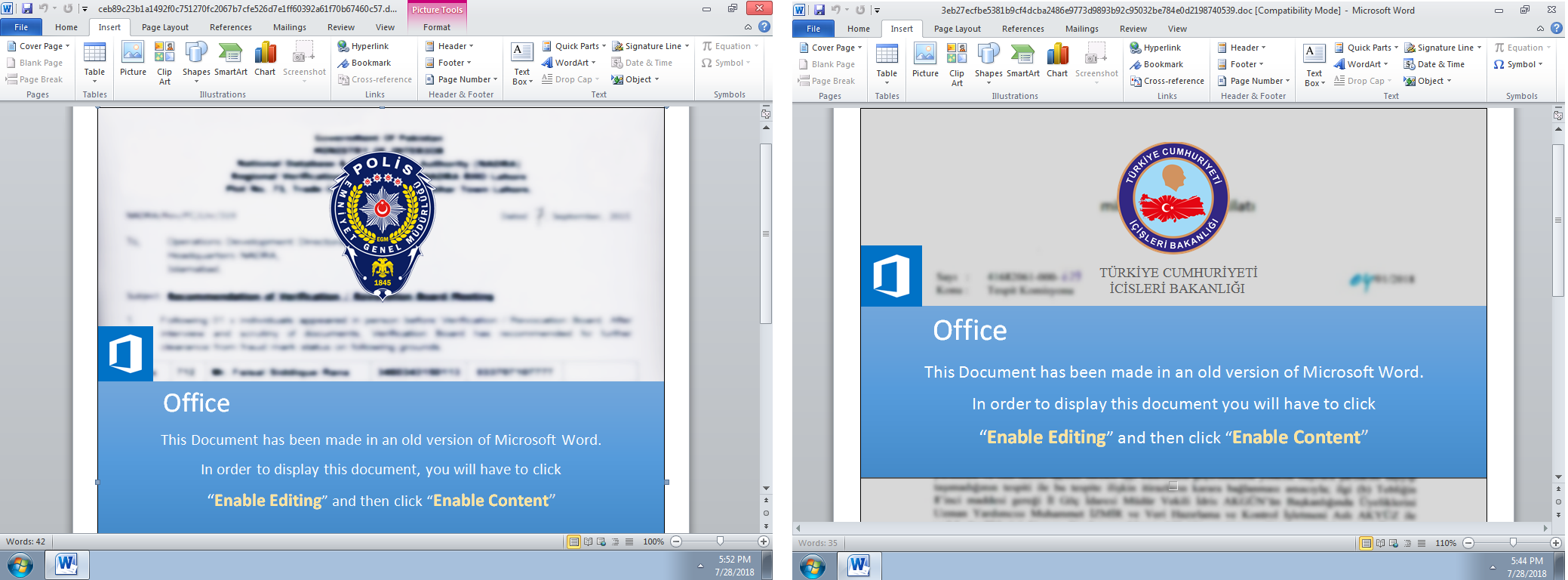Insert a Bookmark in the left Word window
Screen dimensions: 1568x580
364,63
